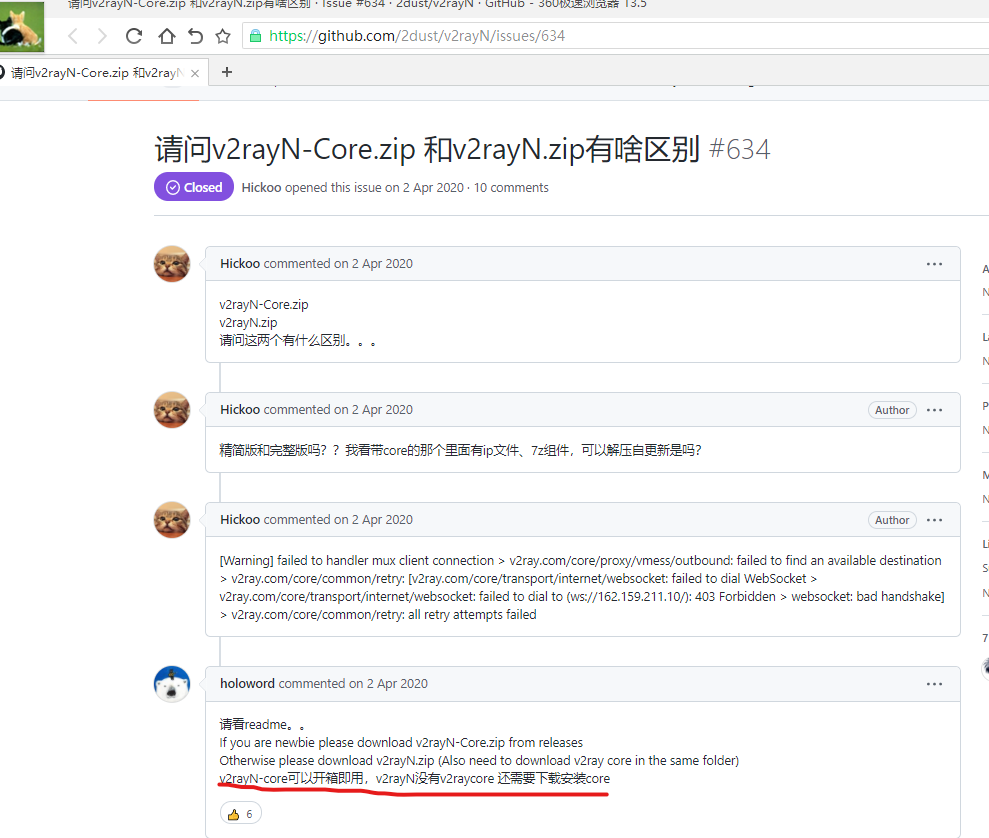Viewport: 989px width, 838px height.
Task: Open Hickoo's profile from the issue header
Action: pos(261,187)
